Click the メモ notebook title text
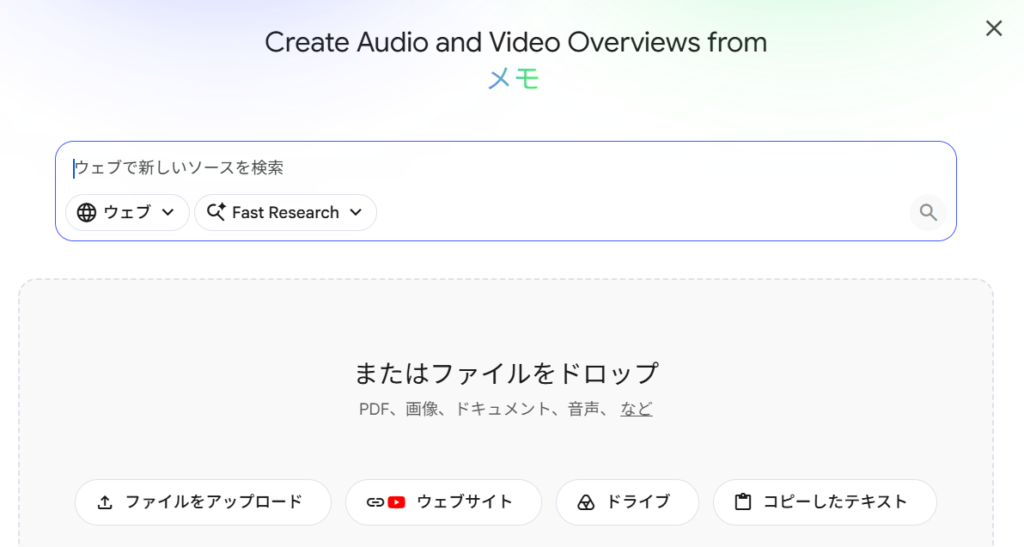1024x547 pixels. [x=514, y=80]
